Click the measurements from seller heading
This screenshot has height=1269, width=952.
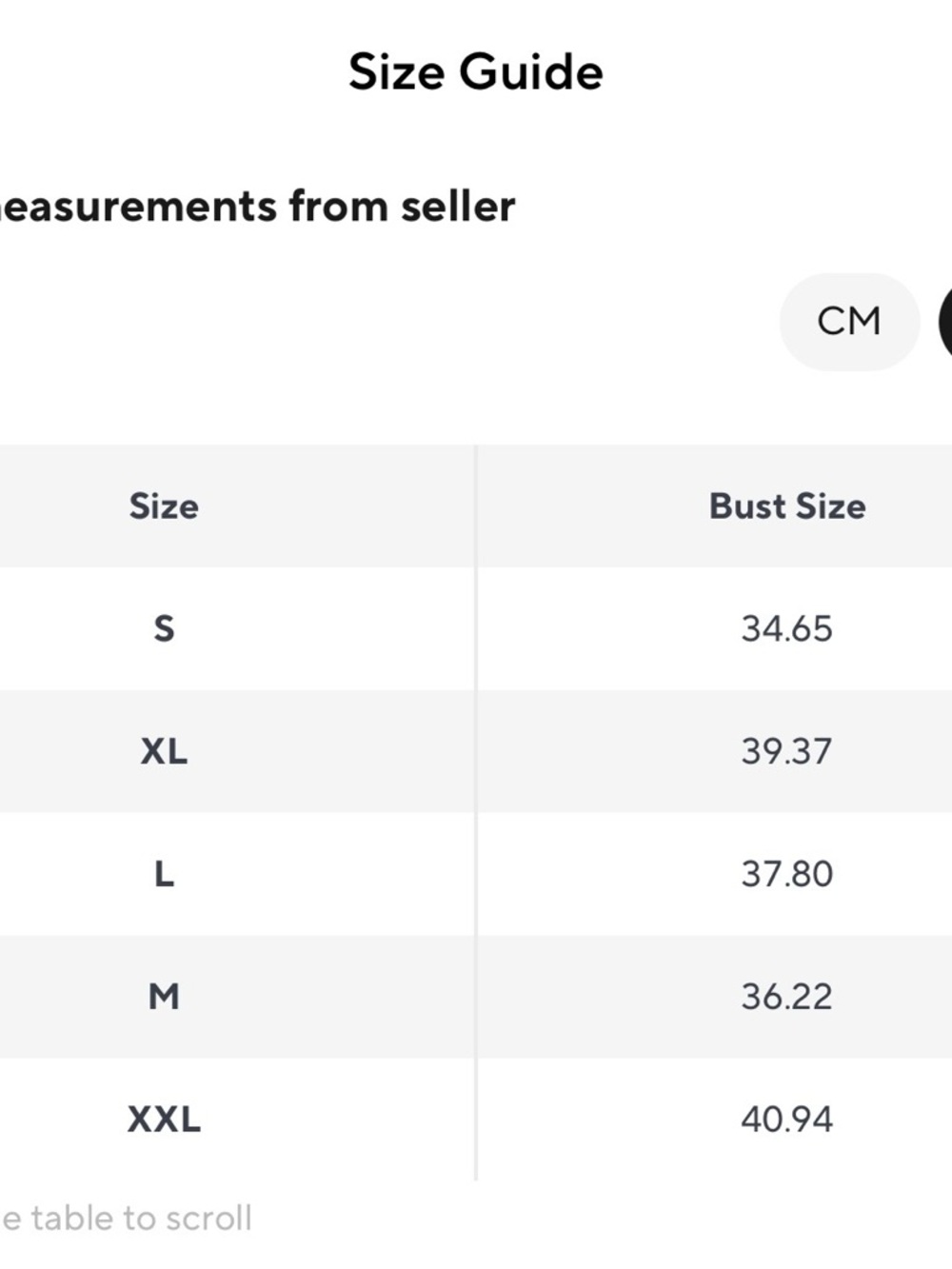point(257,207)
